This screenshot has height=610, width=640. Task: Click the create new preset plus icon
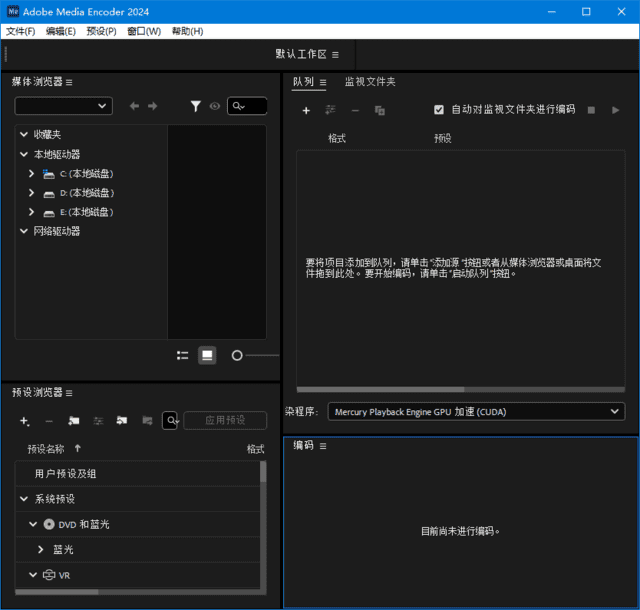(25, 421)
